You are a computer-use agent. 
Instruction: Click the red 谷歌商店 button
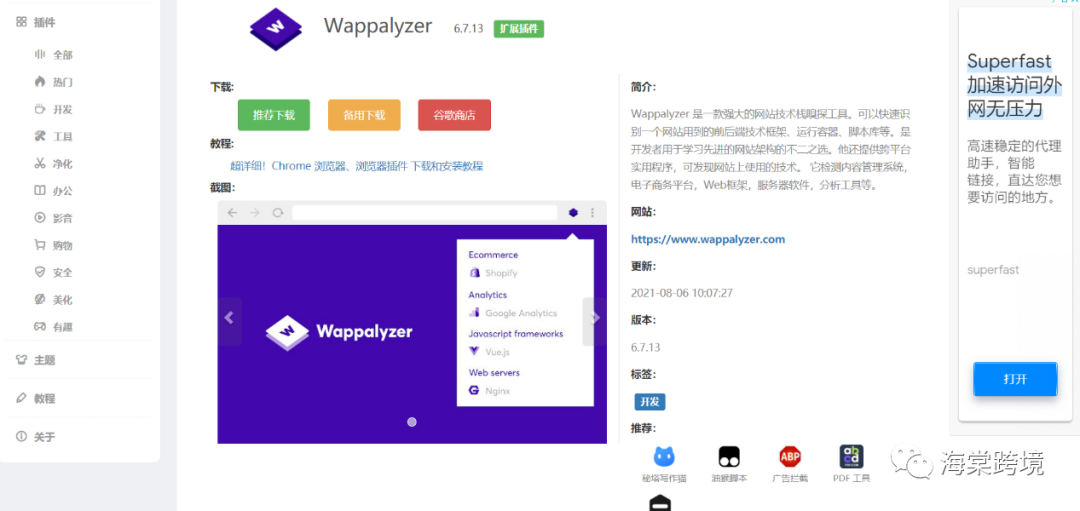[454, 115]
